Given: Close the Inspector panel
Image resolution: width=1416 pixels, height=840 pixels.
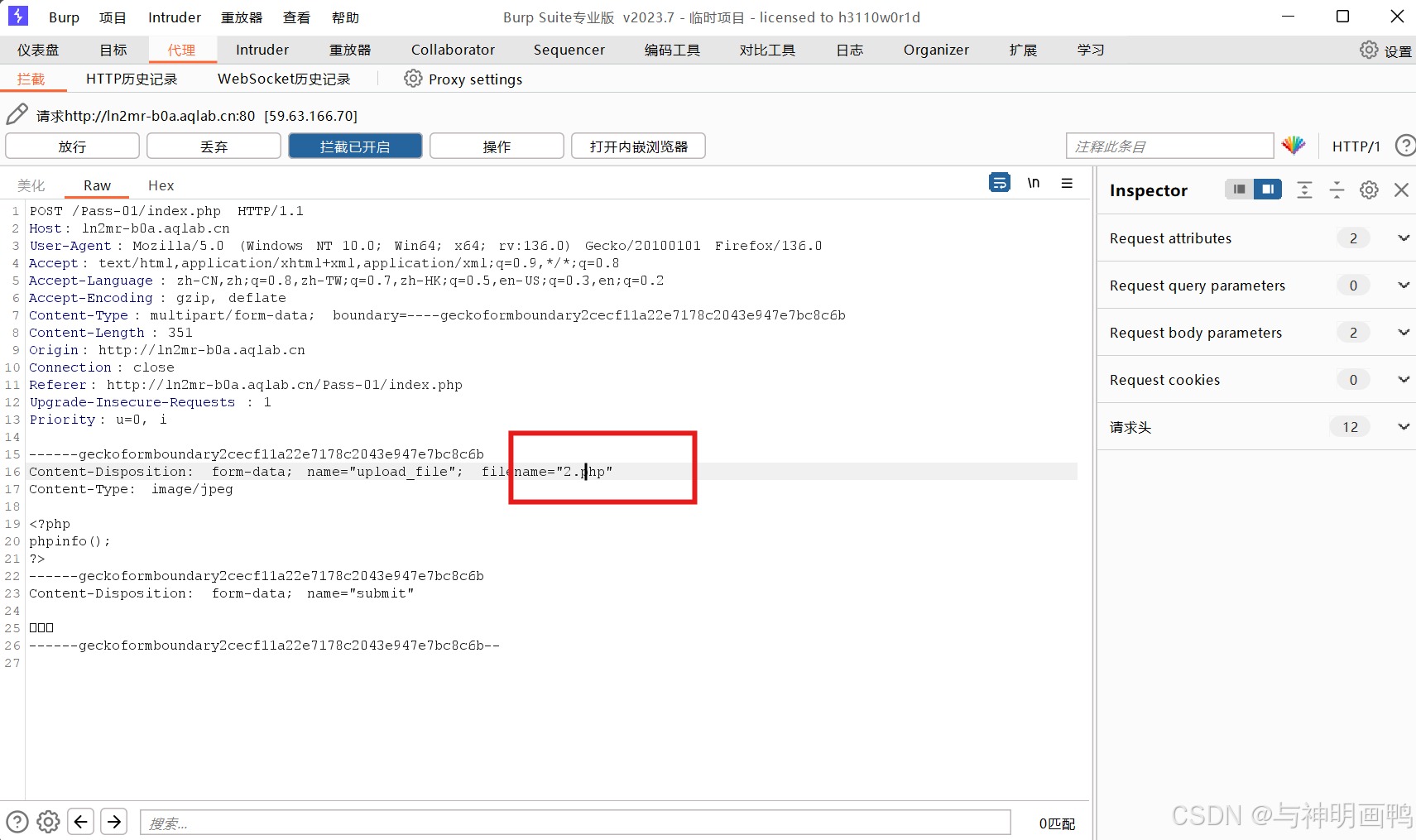Looking at the screenshot, I should tap(1401, 190).
